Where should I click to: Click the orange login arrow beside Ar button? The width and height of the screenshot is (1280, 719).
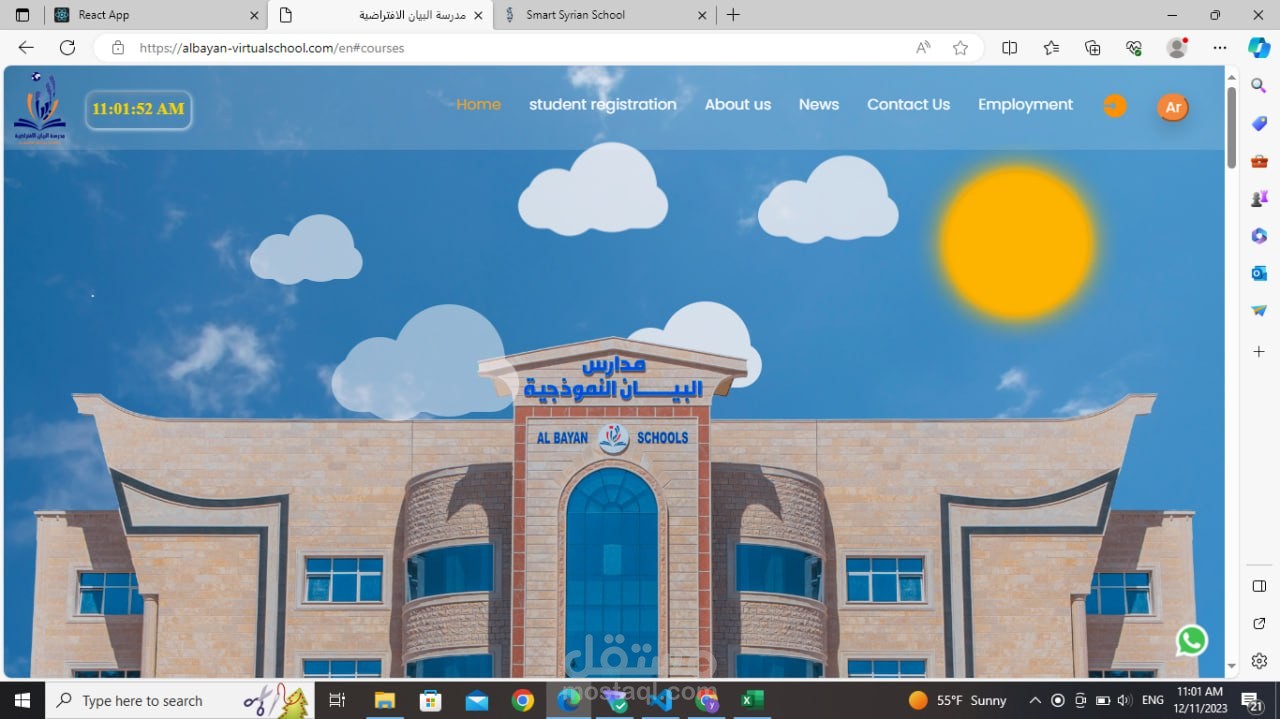click(1114, 105)
